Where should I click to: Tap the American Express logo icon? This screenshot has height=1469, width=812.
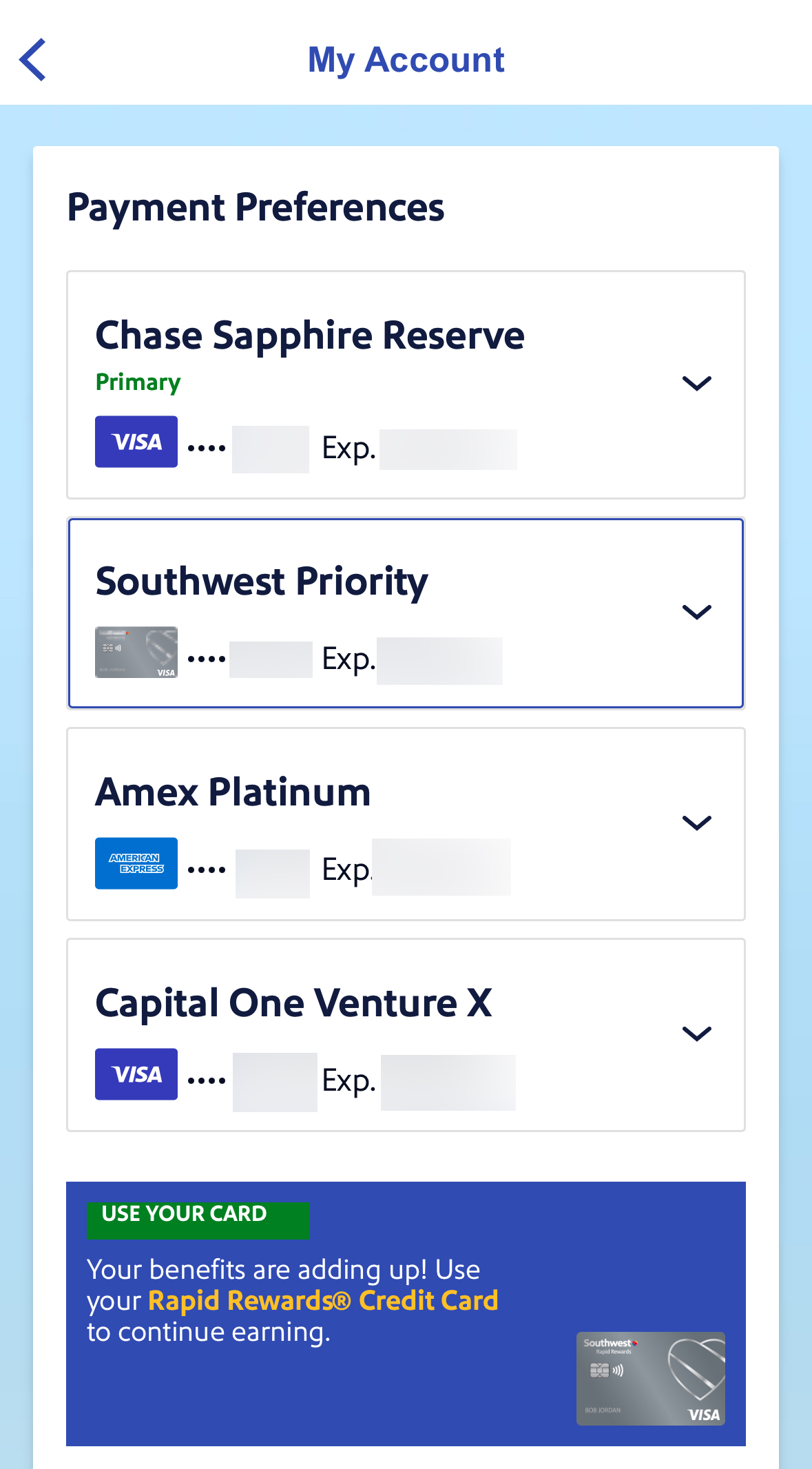136,863
